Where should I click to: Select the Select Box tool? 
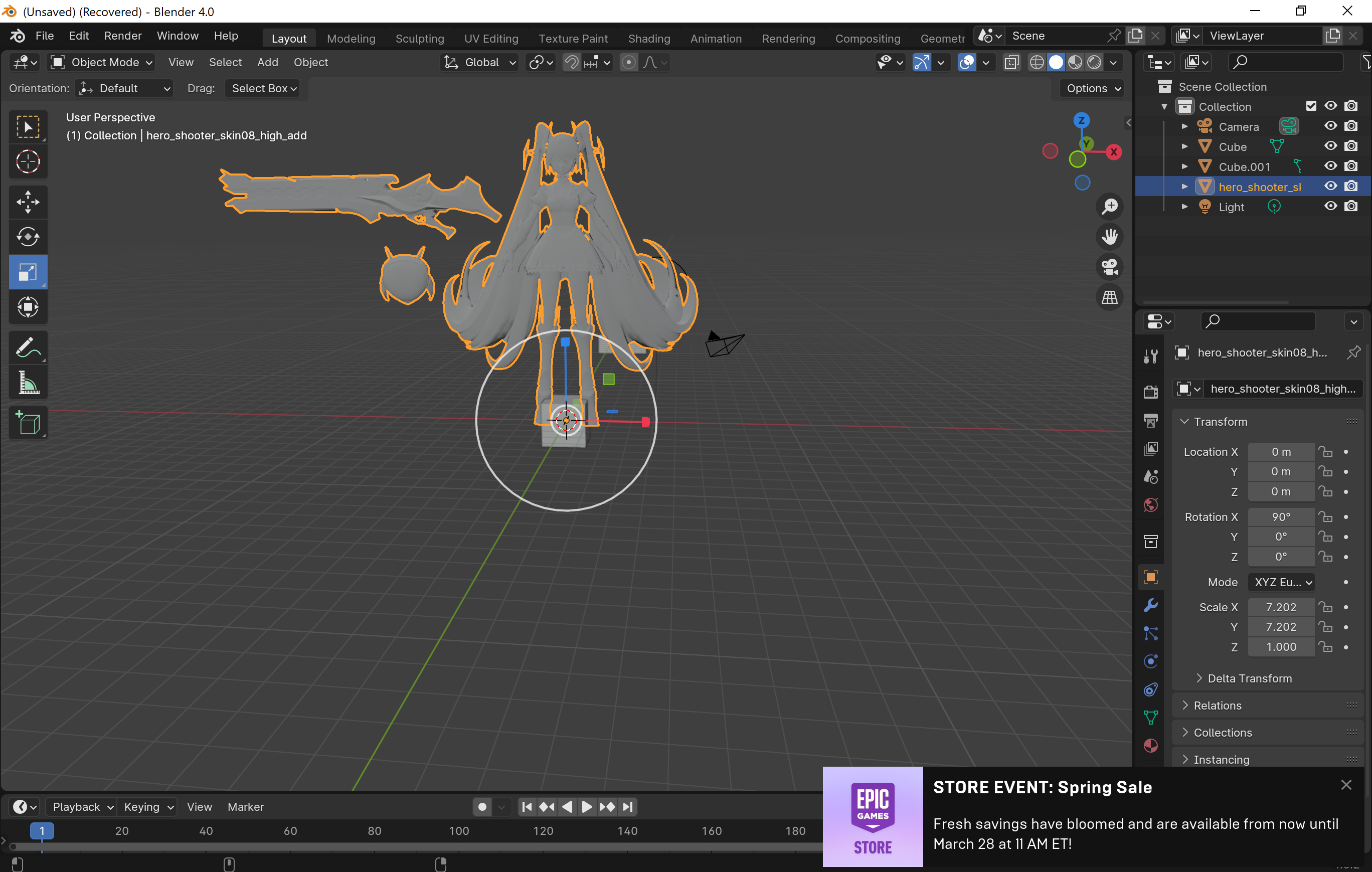pos(28,126)
